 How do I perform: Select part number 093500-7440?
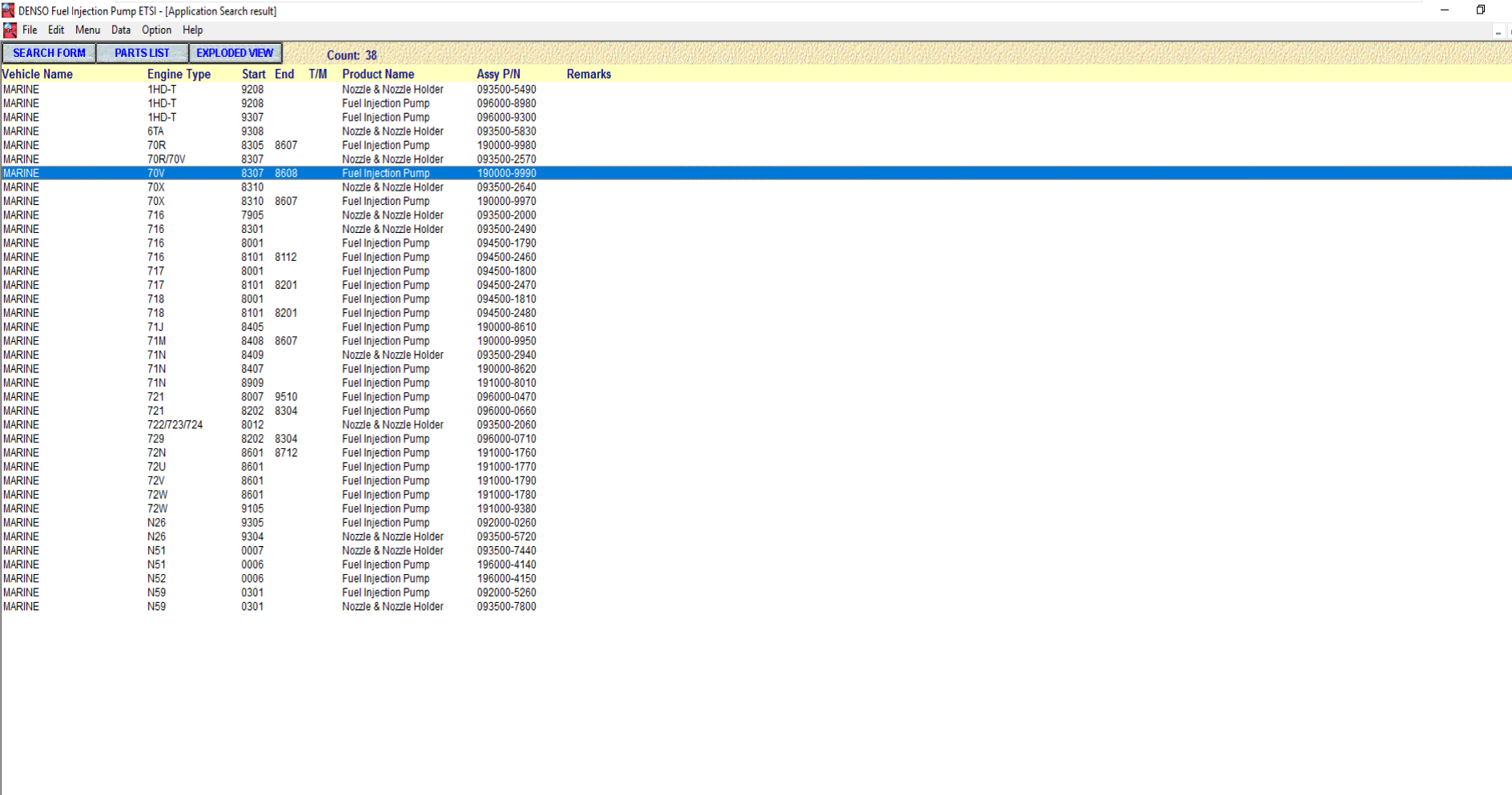pos(507,551)
